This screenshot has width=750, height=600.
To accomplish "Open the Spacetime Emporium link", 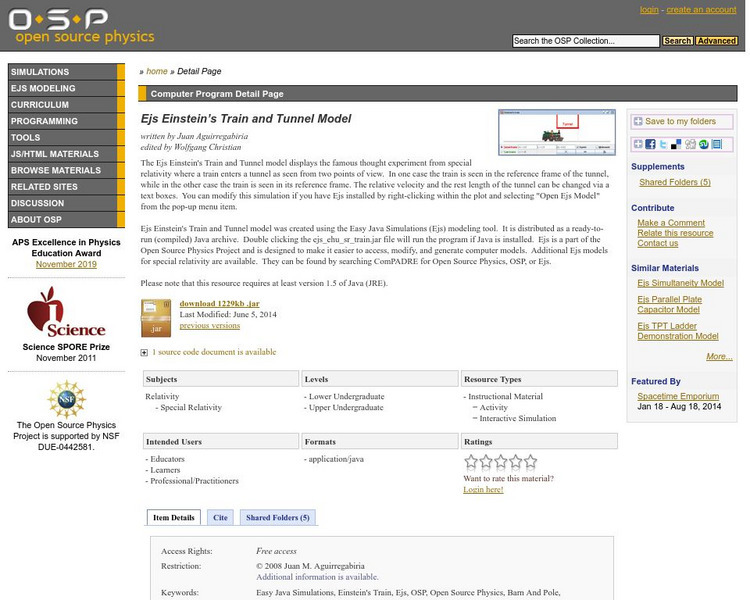I will (x=678, y=396).
